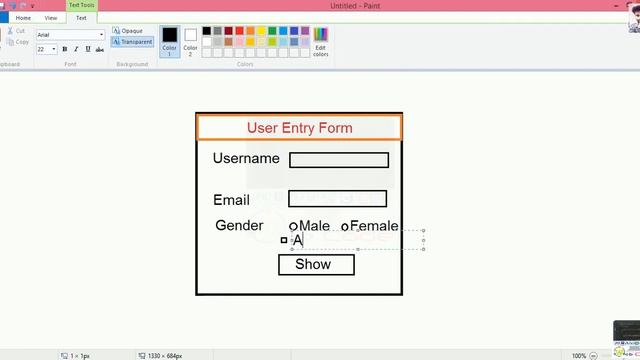Pick the orange color swatch
640x360 pixels.
(250, 31)
